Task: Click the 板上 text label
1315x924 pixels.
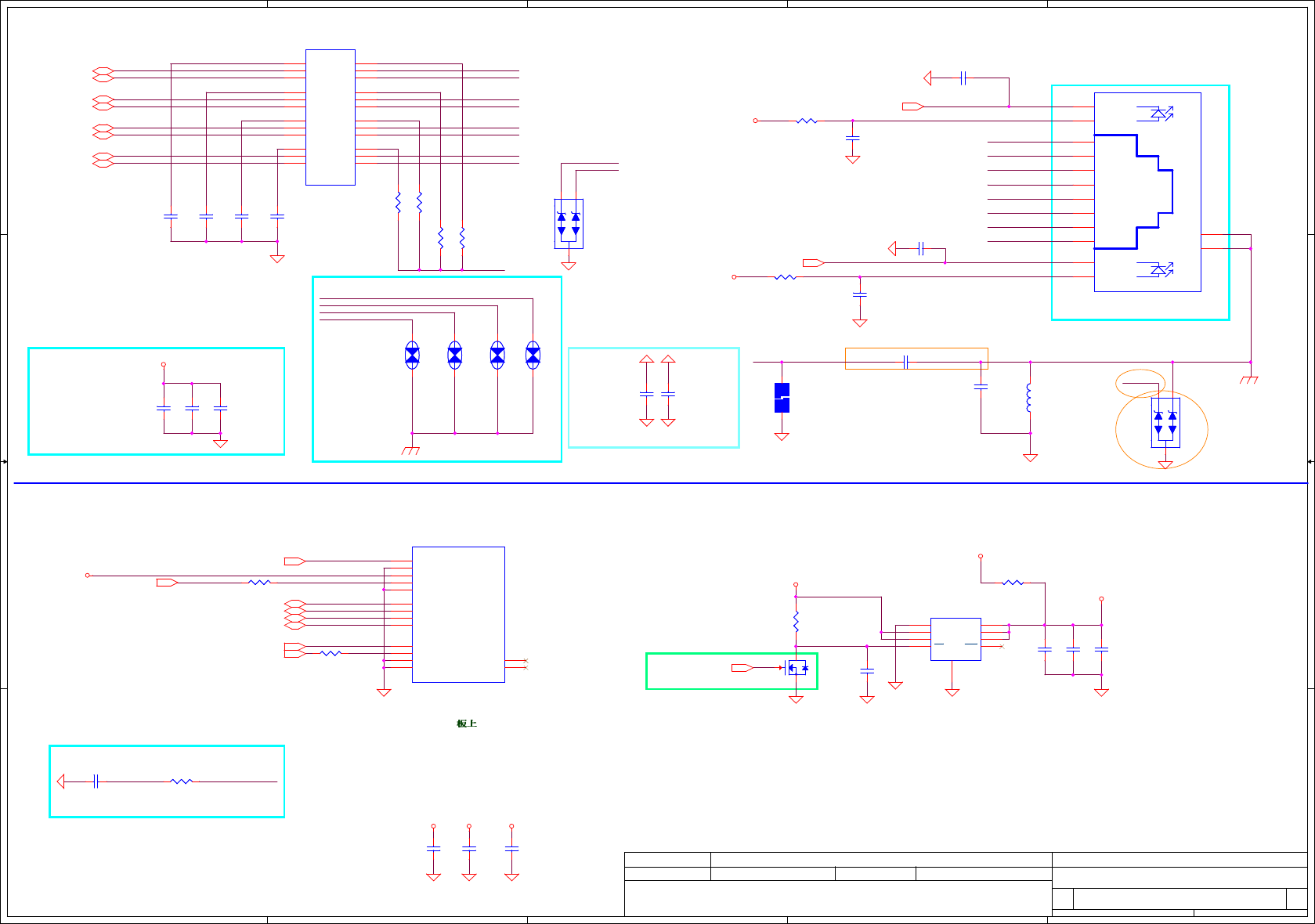Action: 467,724
